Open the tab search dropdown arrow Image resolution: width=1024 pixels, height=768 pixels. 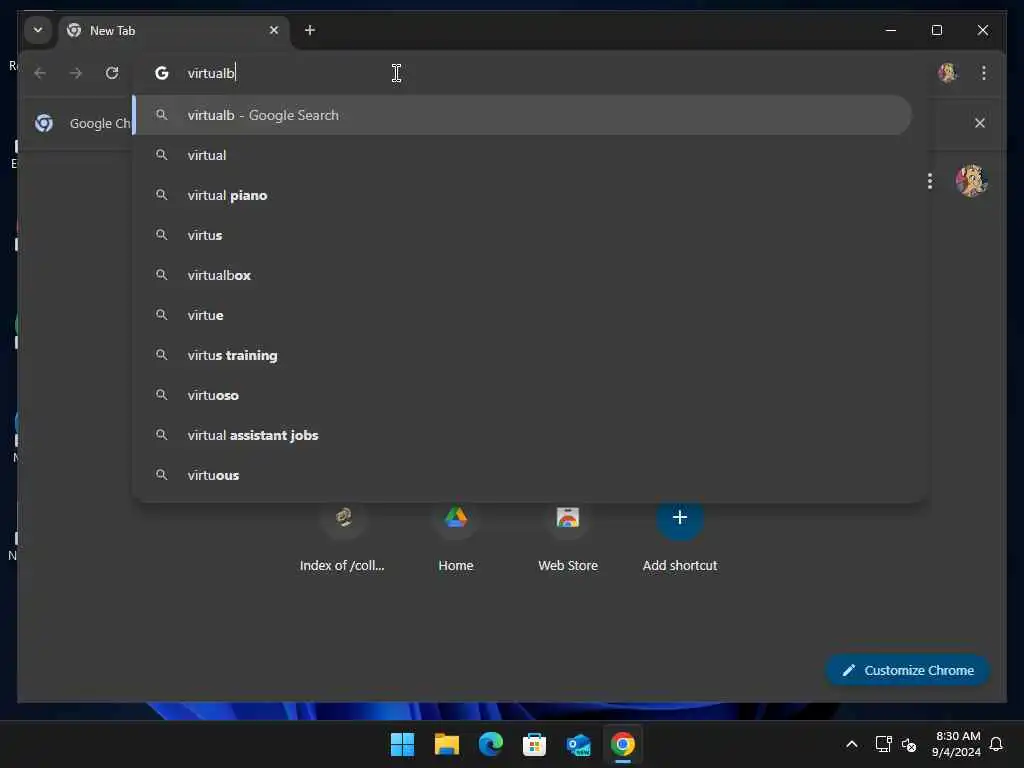[x=38, y=30]
